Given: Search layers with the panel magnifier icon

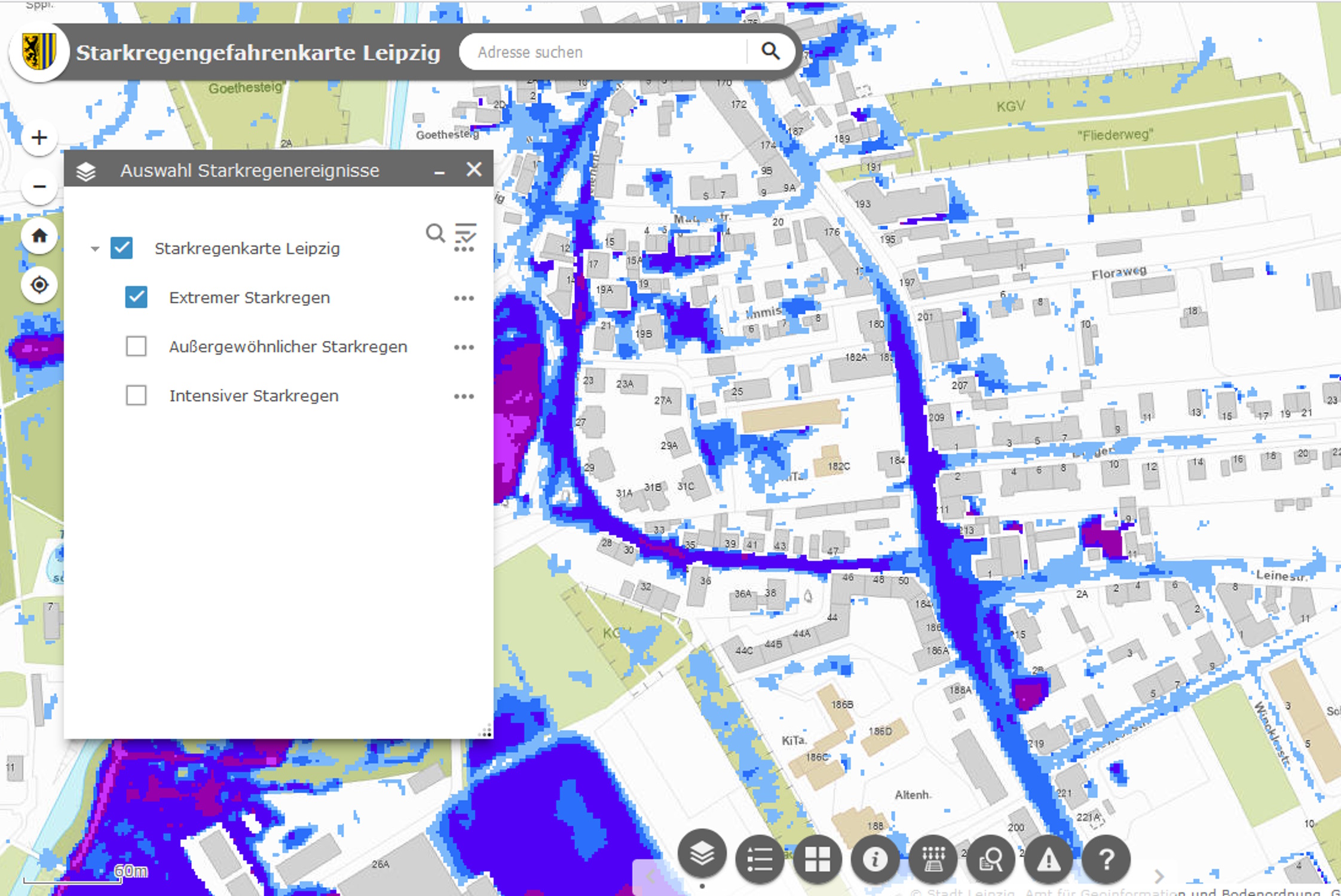Looking at the screenshot, I should tap(435, 232).
